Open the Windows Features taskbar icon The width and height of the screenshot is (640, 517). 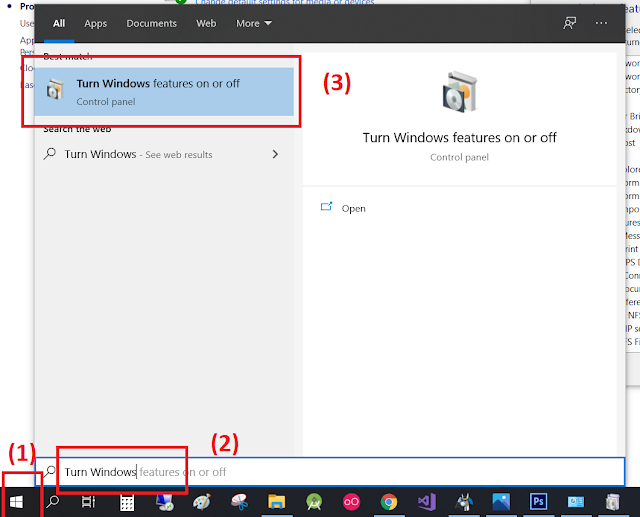613,502
